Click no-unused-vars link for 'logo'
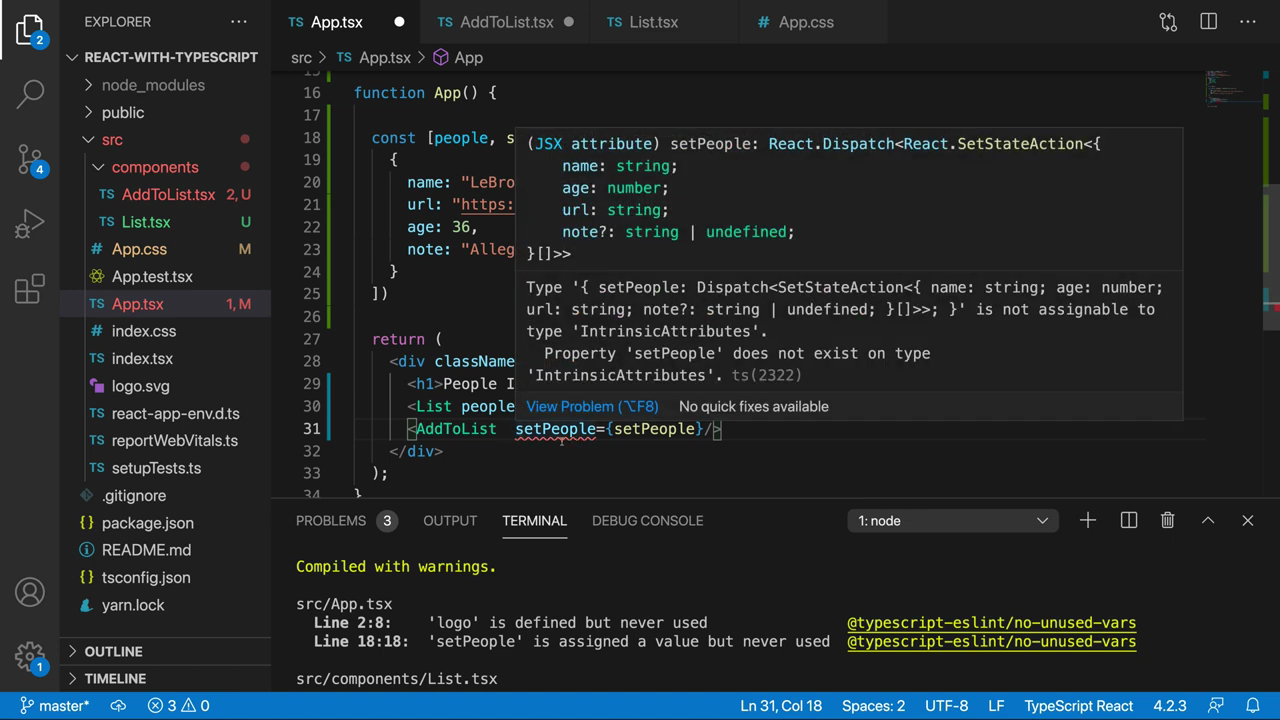 pyautogui.click(x=991, y=622)
